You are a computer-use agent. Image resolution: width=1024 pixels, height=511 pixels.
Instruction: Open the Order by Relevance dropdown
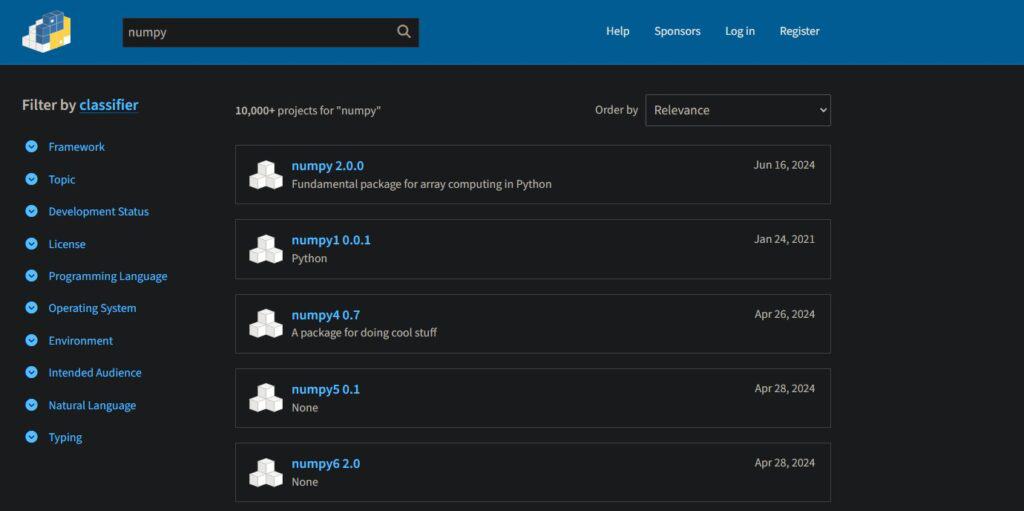click(738, 110)
